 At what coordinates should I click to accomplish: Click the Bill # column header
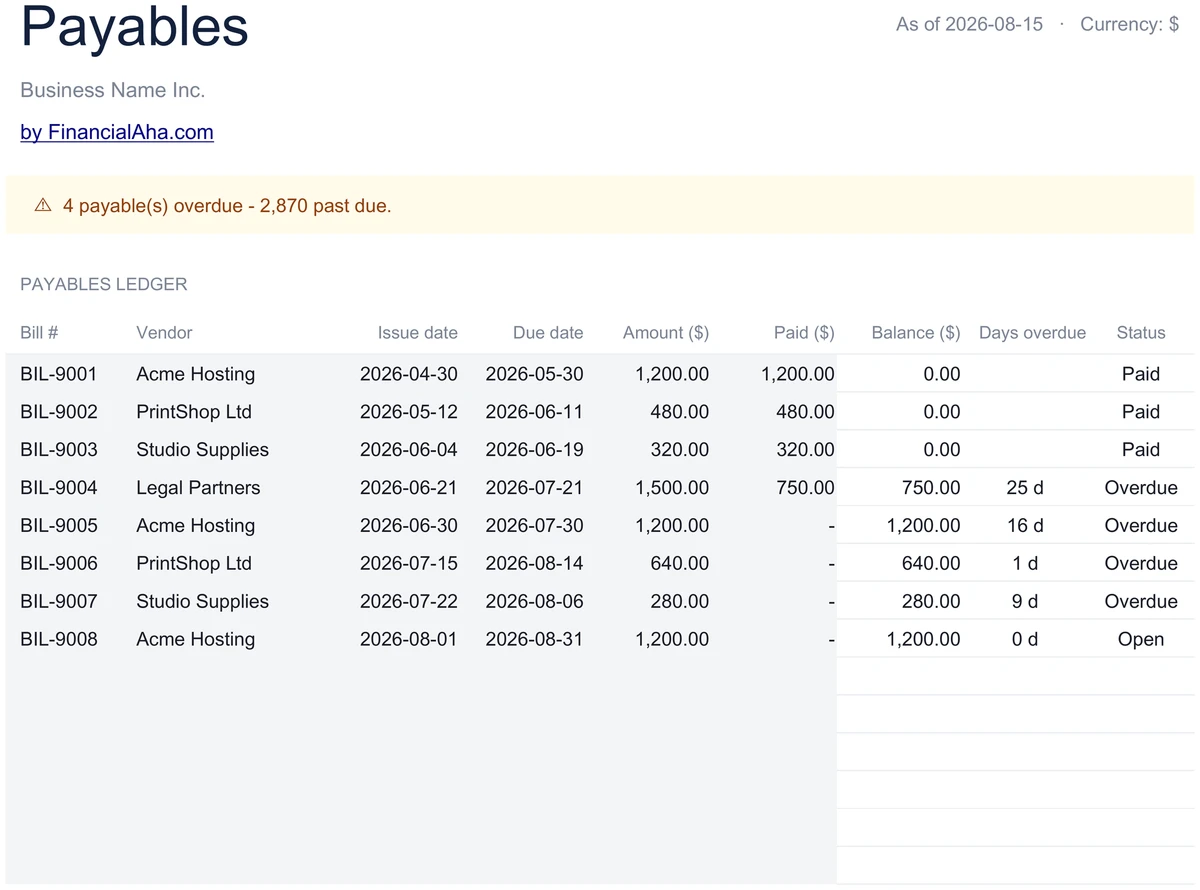[x=39, y=333]
